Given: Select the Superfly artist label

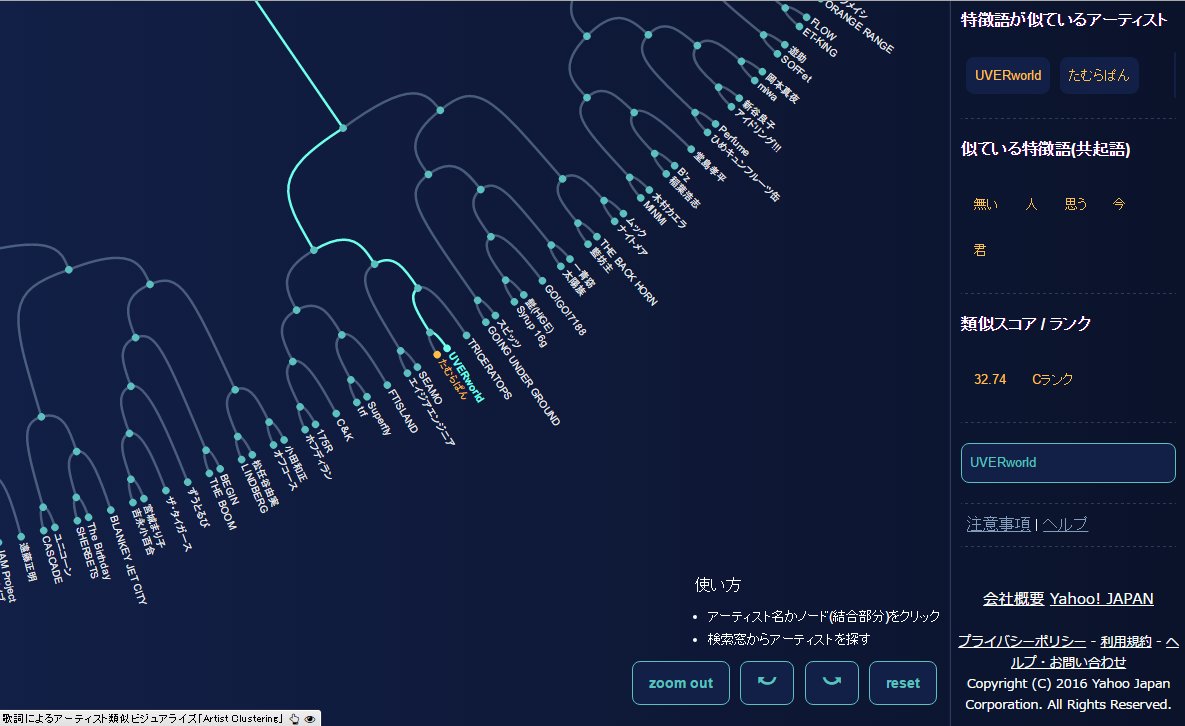Looking at the screenshot, I should point(379,417).
